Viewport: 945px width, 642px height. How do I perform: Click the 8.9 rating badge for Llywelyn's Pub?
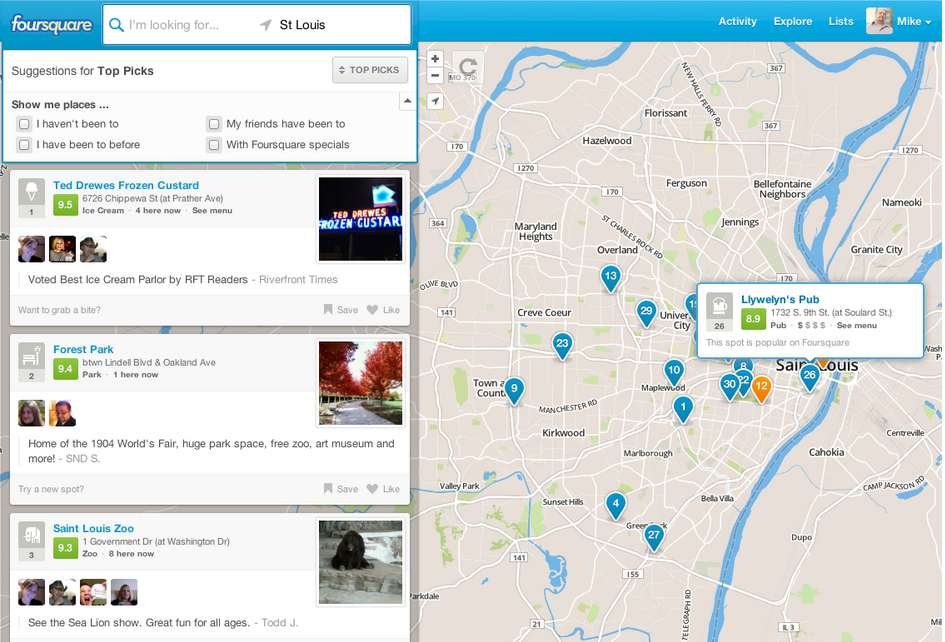753,319
